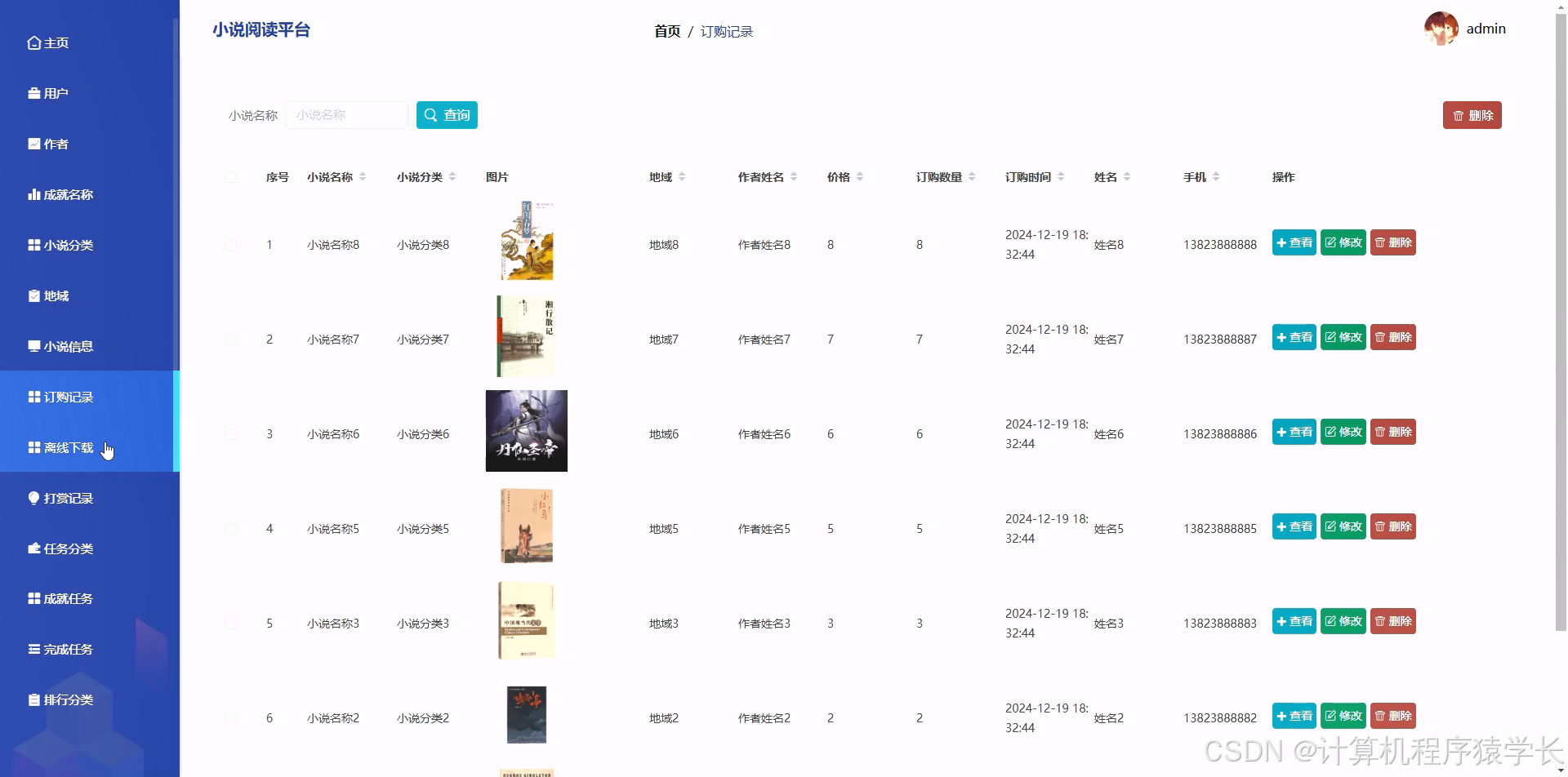Click the 成就名称 bar-chart icon
1568x777 pixels.
tap(33, 194)
